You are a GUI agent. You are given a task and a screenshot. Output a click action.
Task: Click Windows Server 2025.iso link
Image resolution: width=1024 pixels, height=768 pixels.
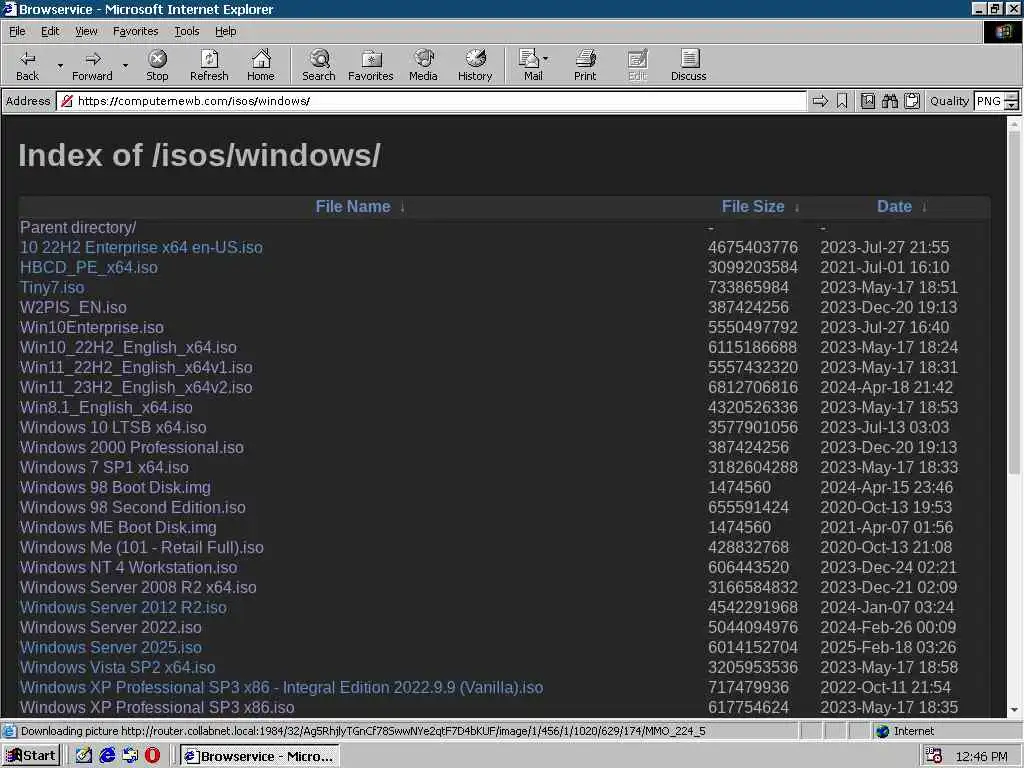click(110, 647)
